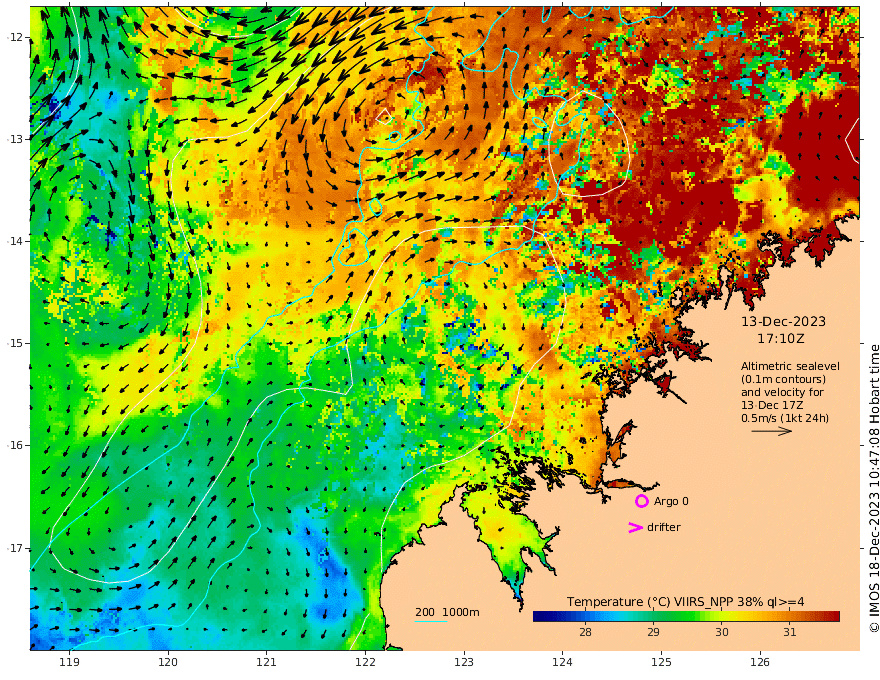Screen dimensions: 880x680
Task: Click the temperature color bar
Action: click(686, 616)
